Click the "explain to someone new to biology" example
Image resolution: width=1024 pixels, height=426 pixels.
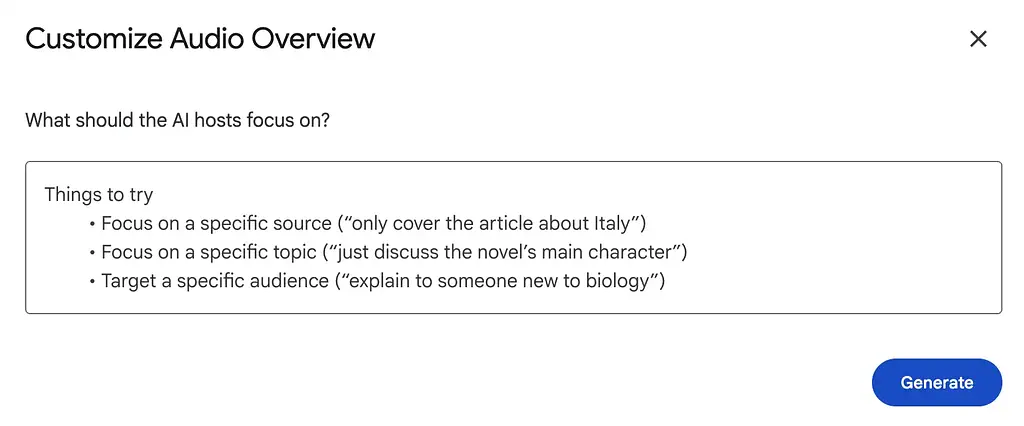[x=500, y=280]
